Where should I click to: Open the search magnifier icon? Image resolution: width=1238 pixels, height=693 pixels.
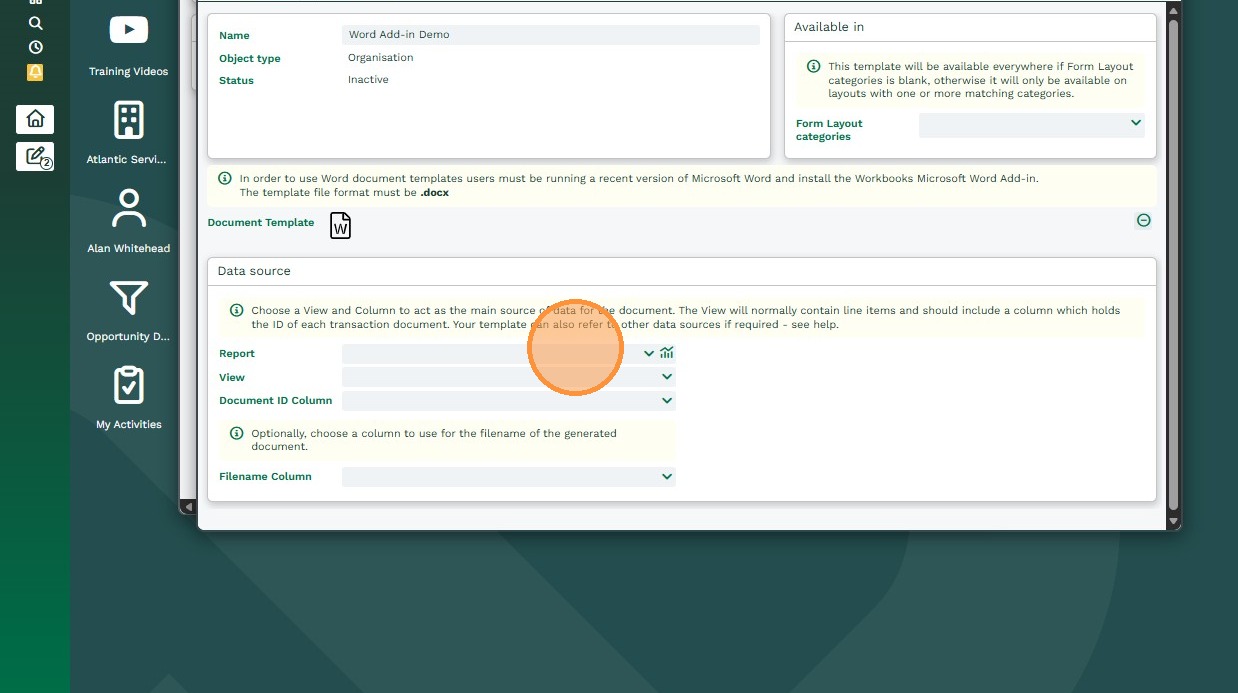[36, 22]
